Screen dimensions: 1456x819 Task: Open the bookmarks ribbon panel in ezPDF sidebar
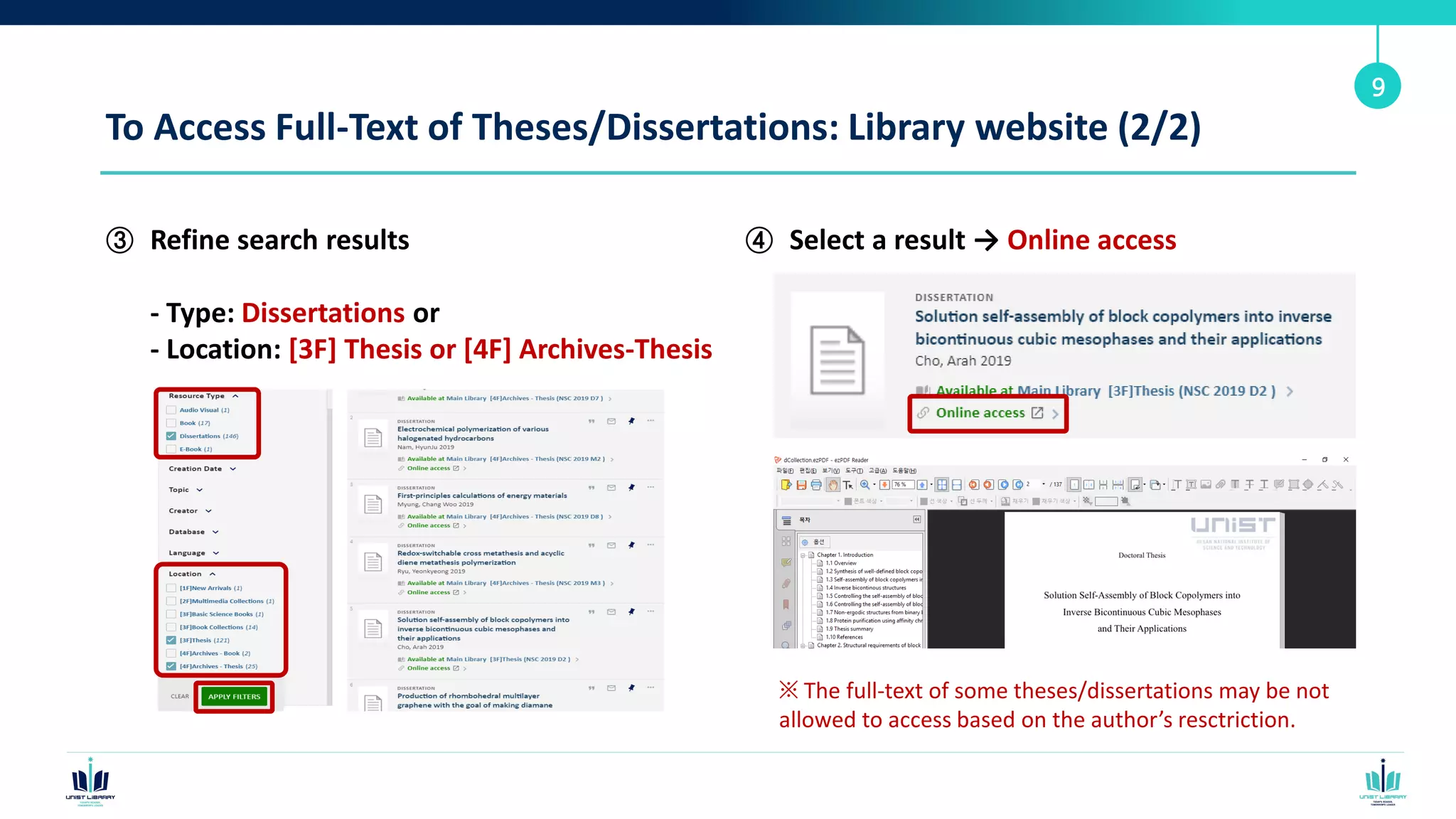[x=786, y=604]
